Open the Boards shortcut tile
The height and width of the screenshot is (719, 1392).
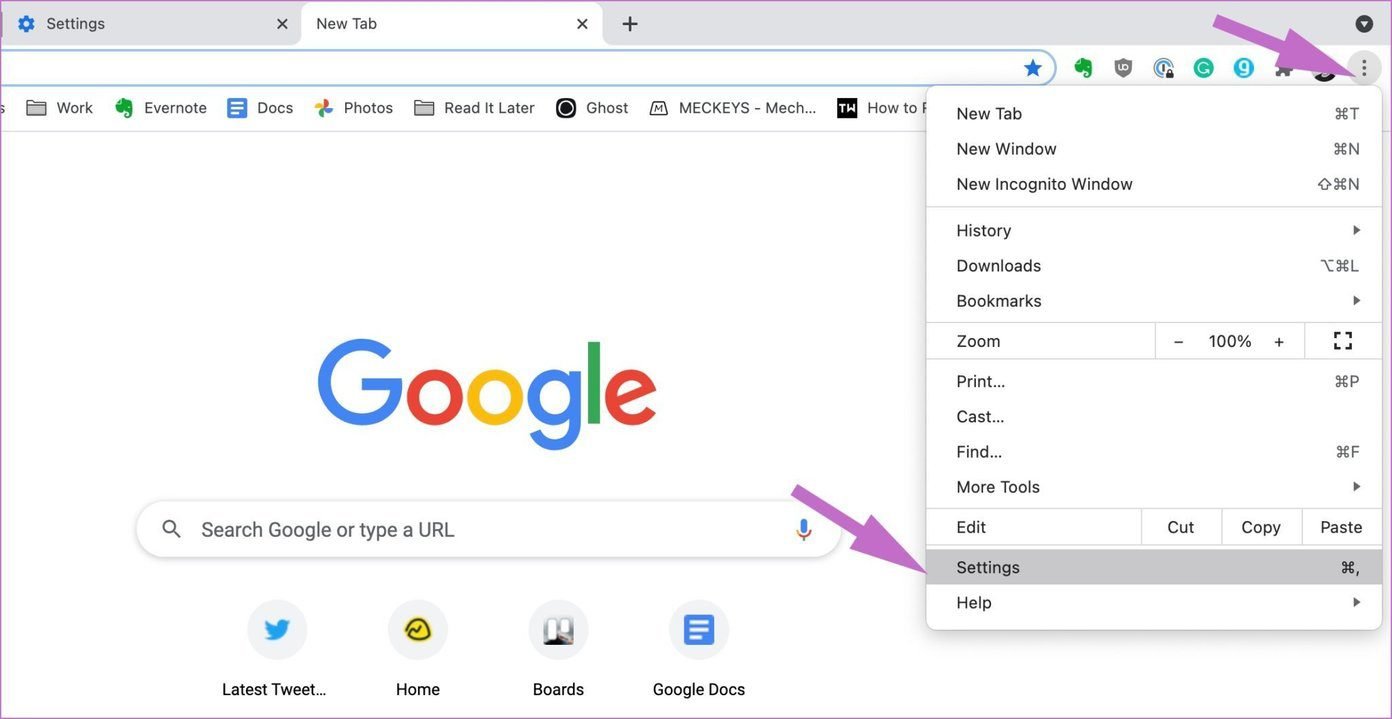click(558, 648)
